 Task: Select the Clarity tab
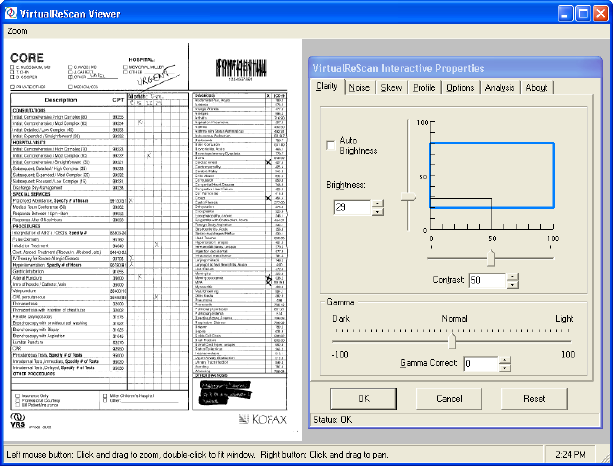pyautogui.click(x=326, y=87)
